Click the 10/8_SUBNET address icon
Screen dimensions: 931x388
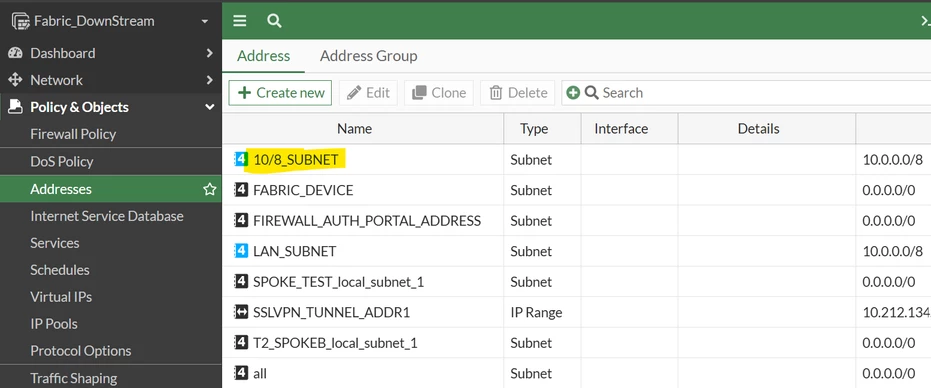coord(241,159)
